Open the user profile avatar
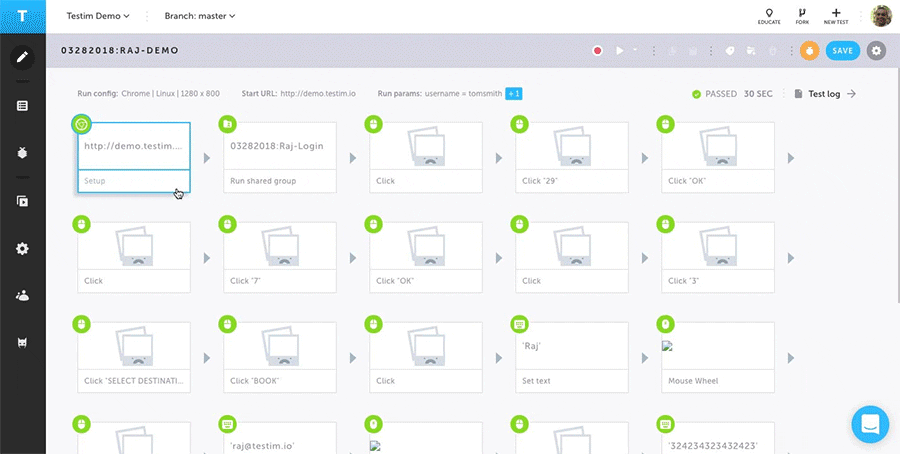This screenshot has width=900, height=454. [x=881, y=16]
